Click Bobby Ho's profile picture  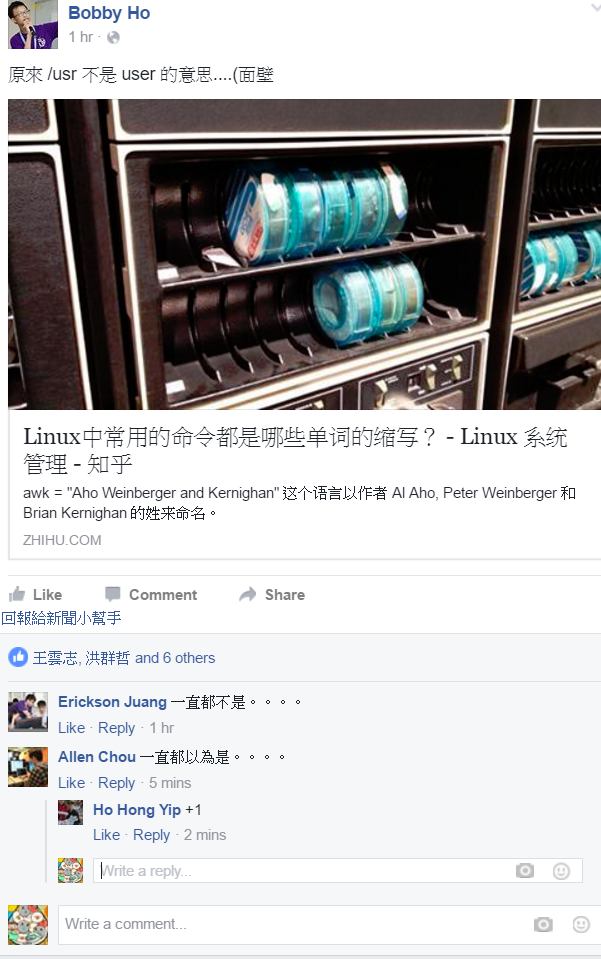(33, 24)
